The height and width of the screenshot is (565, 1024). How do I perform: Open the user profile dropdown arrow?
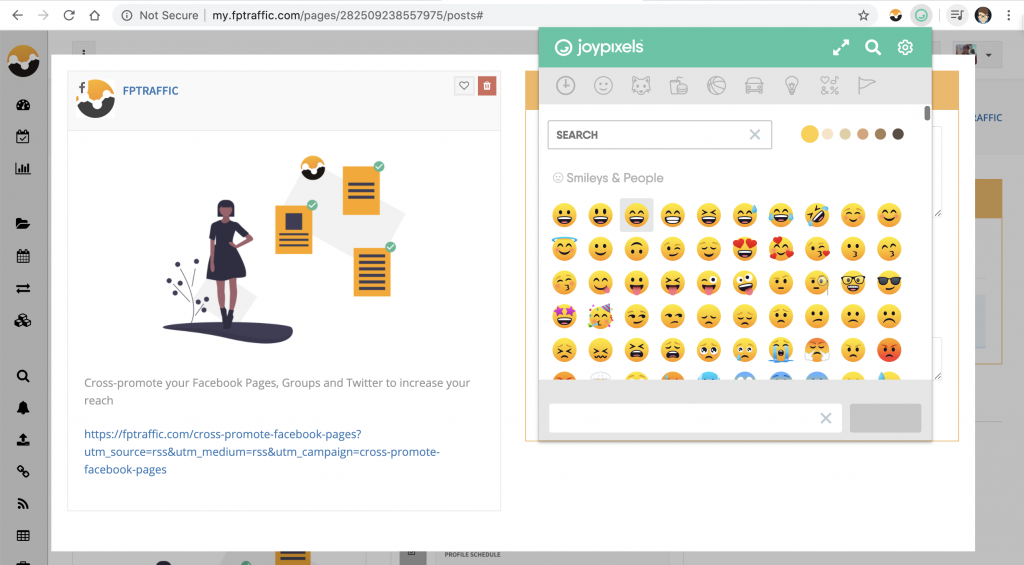989,55
